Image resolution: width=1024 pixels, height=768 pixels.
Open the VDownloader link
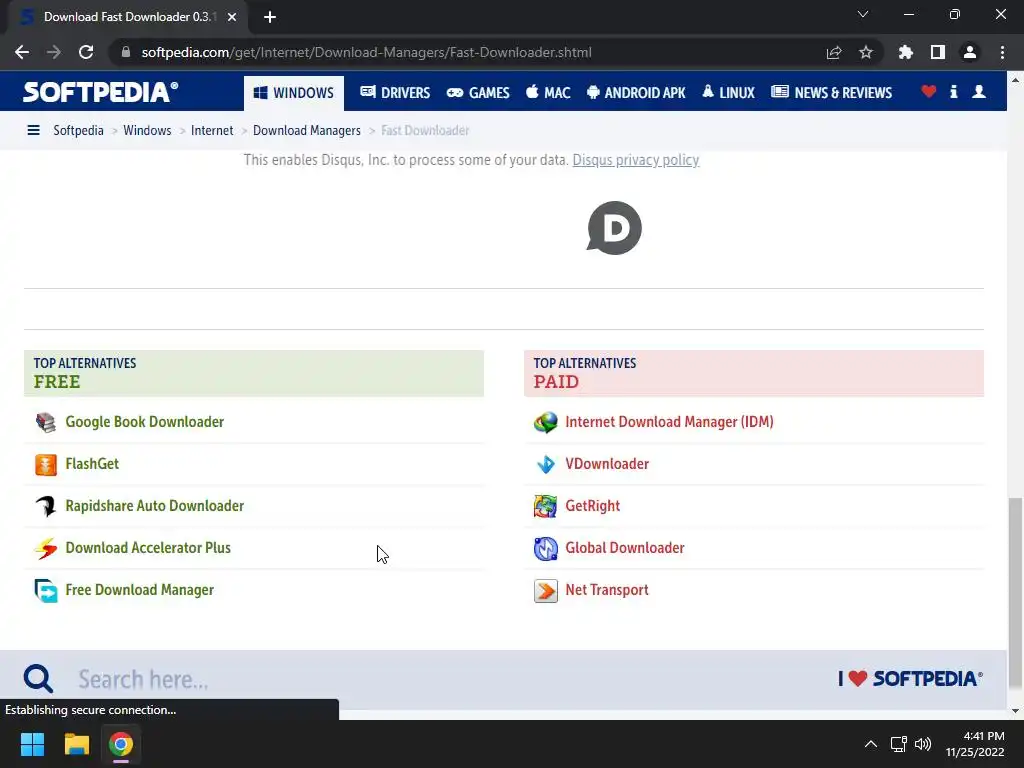point(607,464)
